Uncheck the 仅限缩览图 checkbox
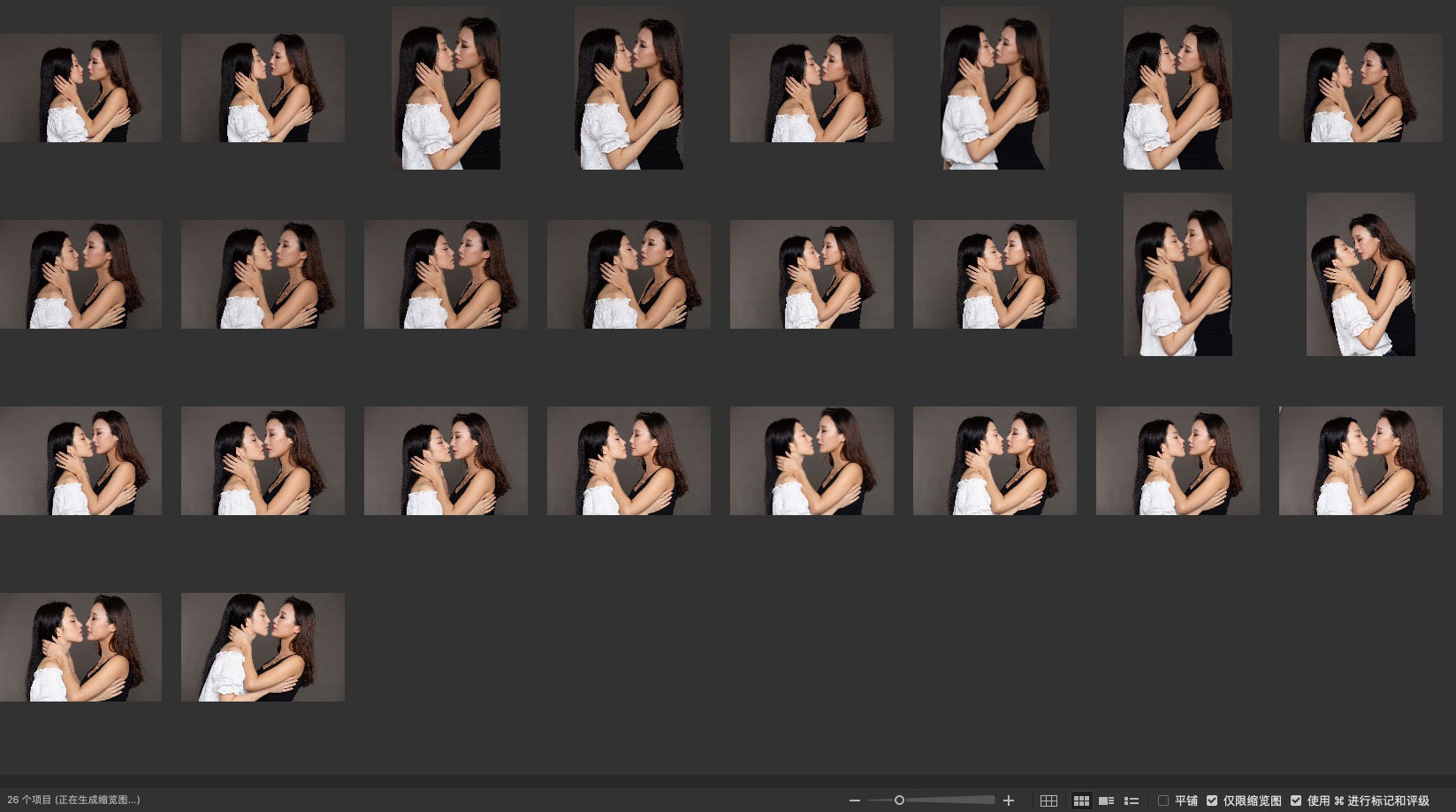The height and width of the screenshot is (812, 1456). [1212, 801]
